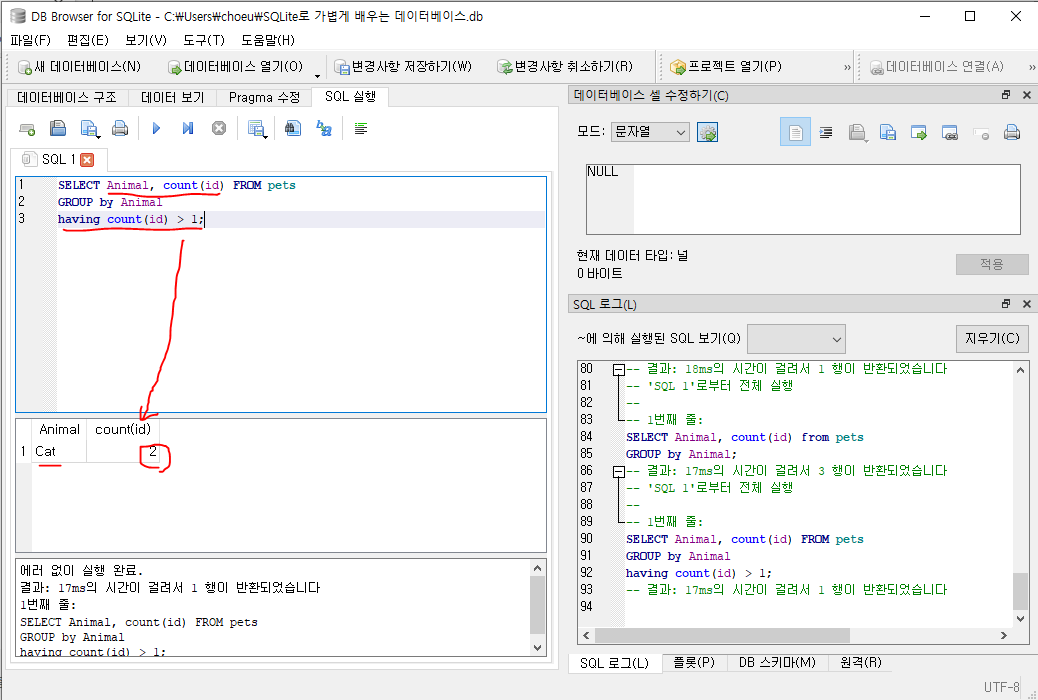Screen dimensions: 1038x700
Task: Switch to 원격(R) bottom tab
Action: (861, 662)
